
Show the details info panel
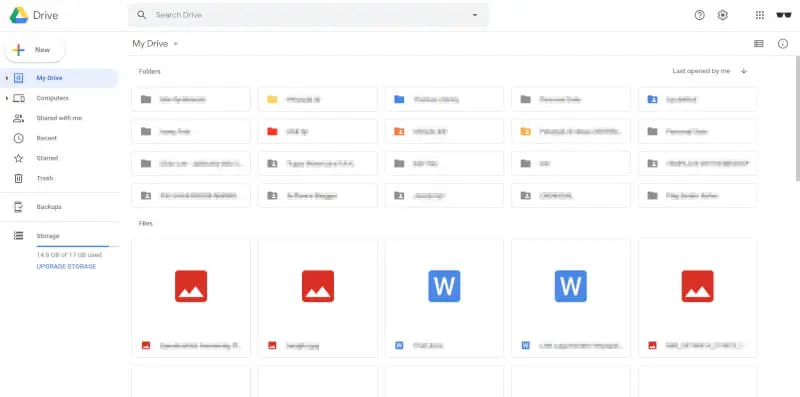click(x=783, y=44)
